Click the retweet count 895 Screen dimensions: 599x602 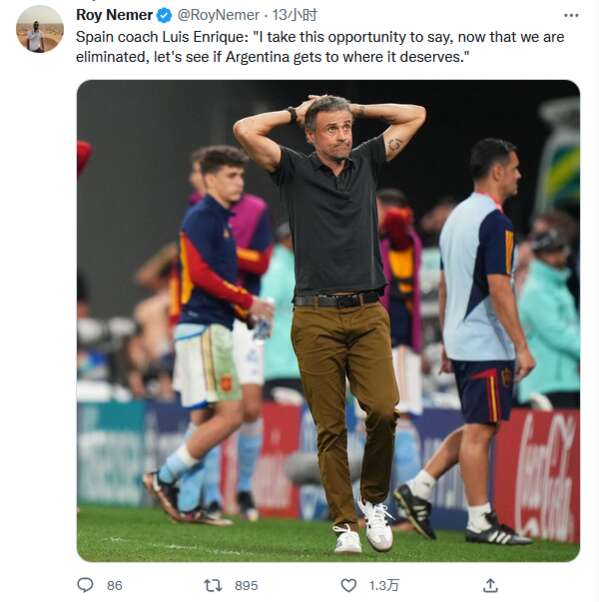(x=246, y=585)
